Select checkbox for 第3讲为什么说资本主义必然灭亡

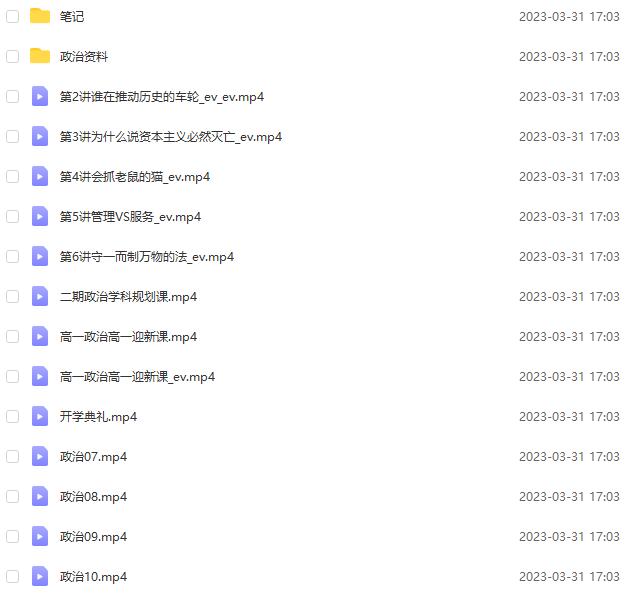(13, 136)
